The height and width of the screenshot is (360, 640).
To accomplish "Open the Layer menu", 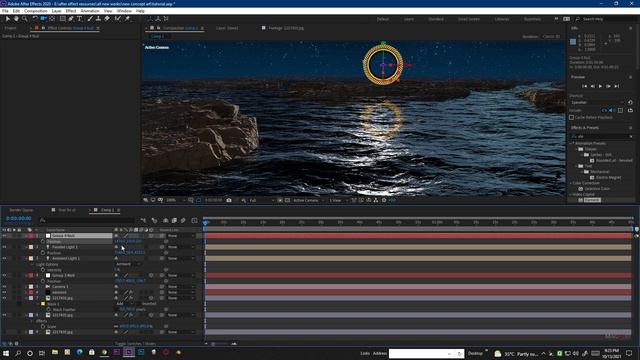I will point(57,11).
